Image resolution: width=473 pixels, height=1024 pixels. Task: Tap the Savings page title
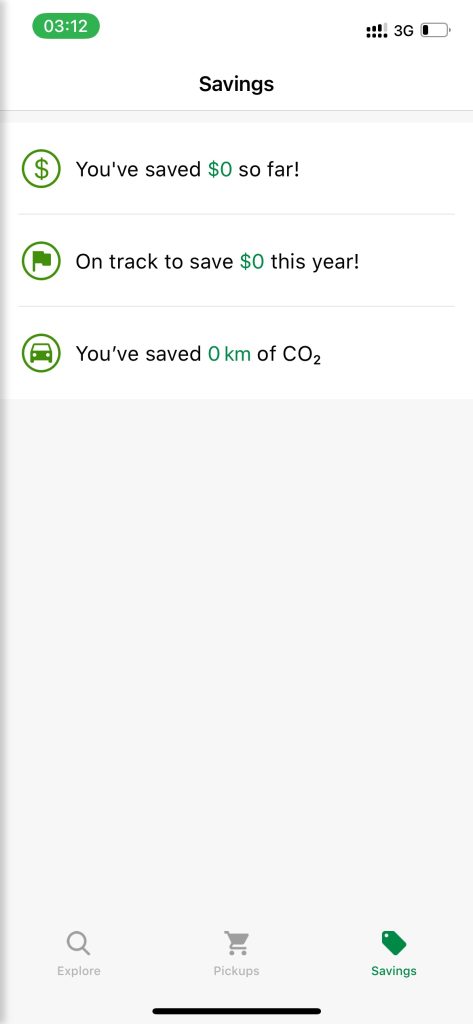click(x=236, y=84)
